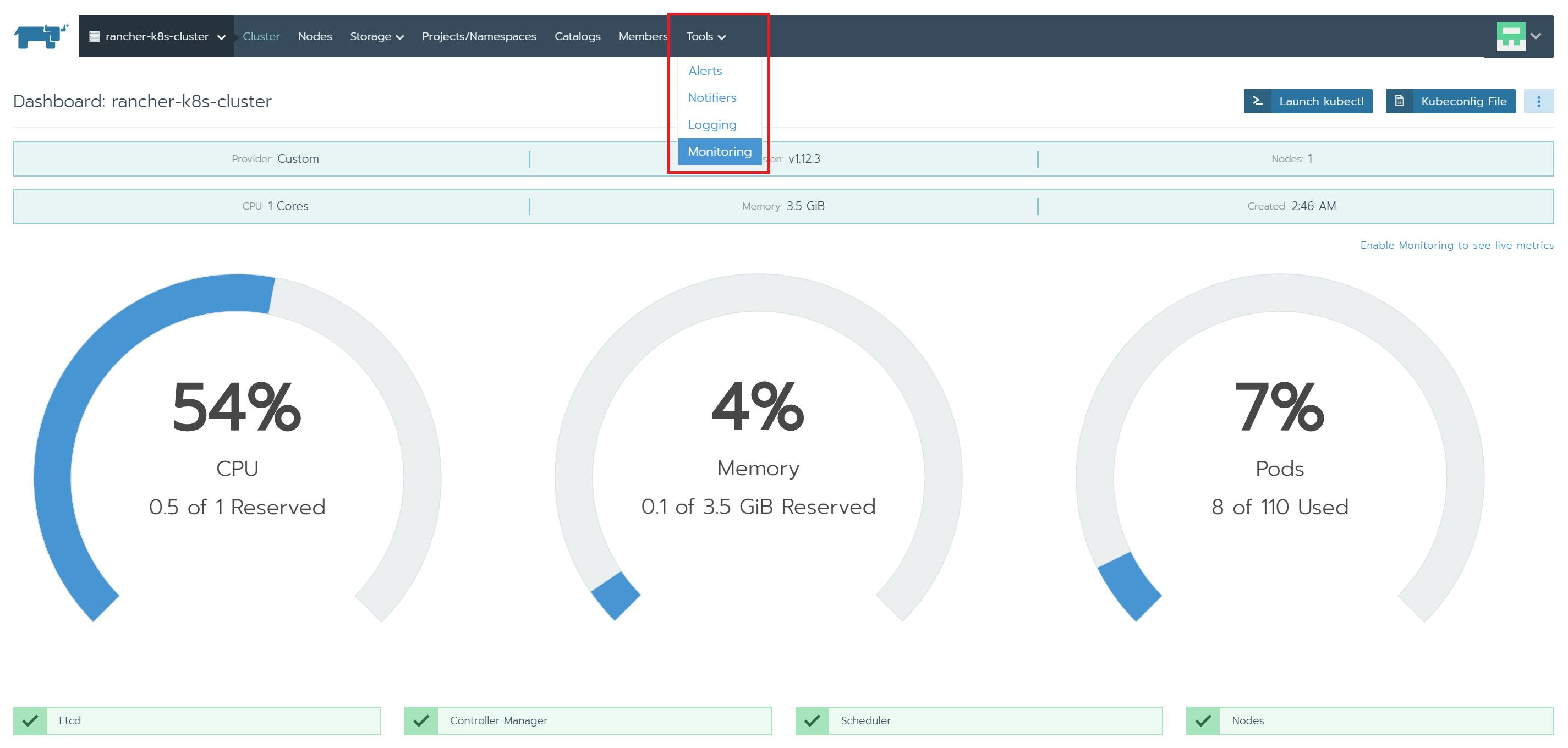Open the Storage dropdown menu

376,36
